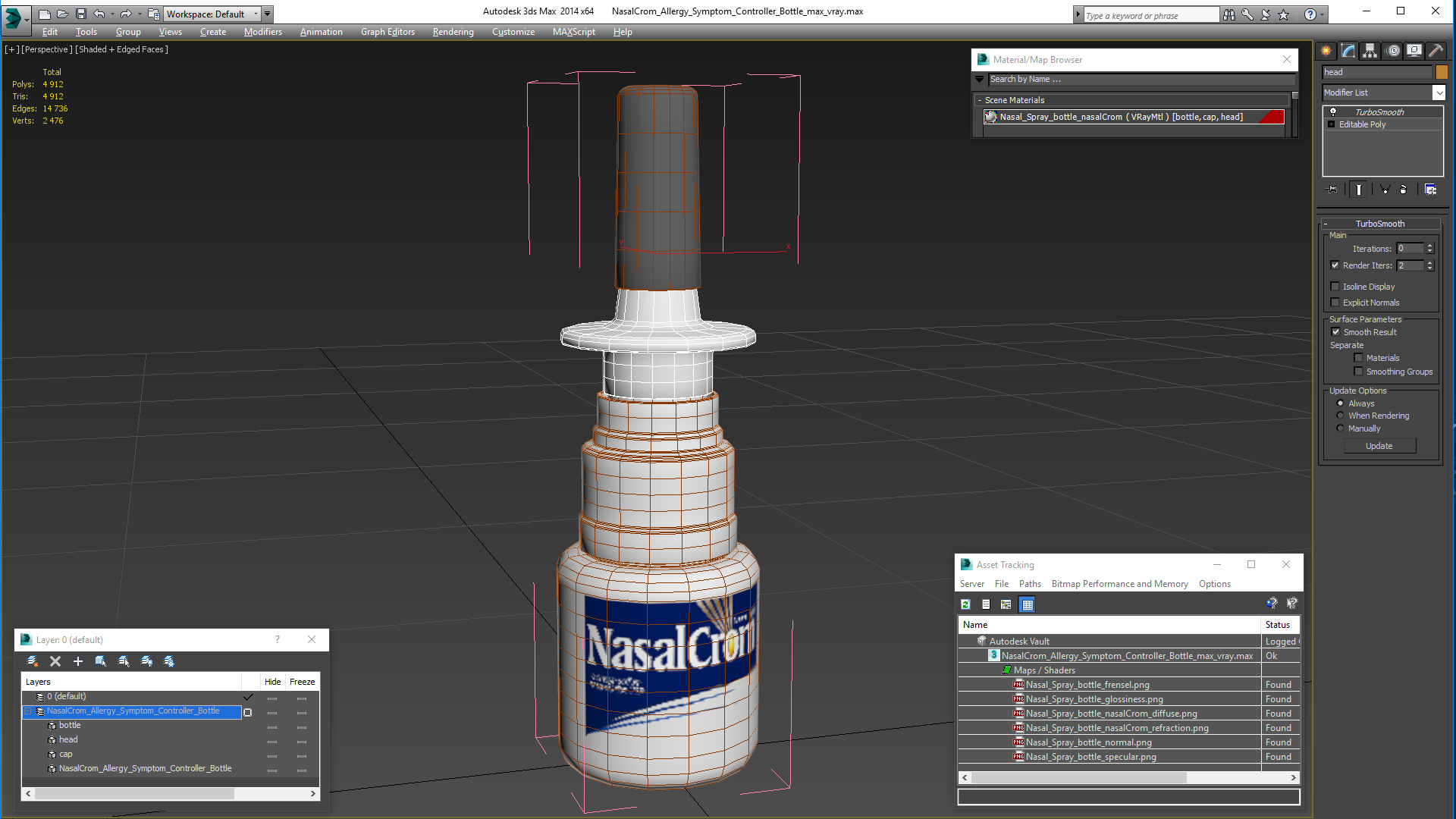Click the Layer window horizontal scrollbar
This screenshot has height=819, width=1456.
tap(171, 793)
